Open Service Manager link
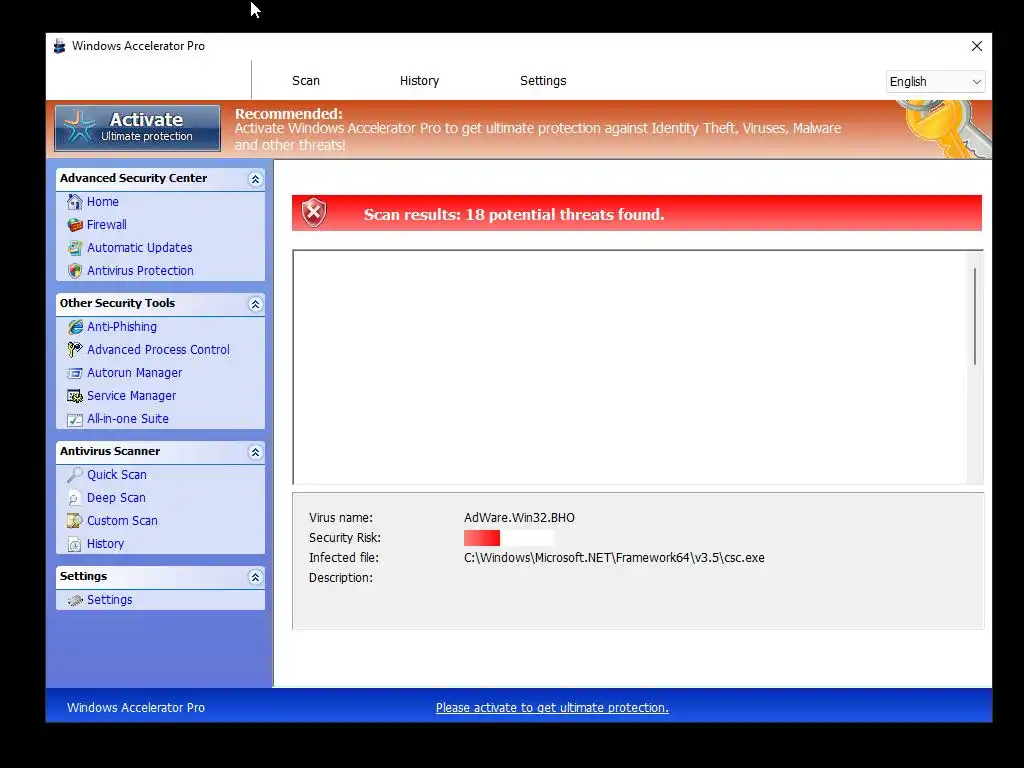1024x768 pixels. pyautogui.click(x=131, y=396)
